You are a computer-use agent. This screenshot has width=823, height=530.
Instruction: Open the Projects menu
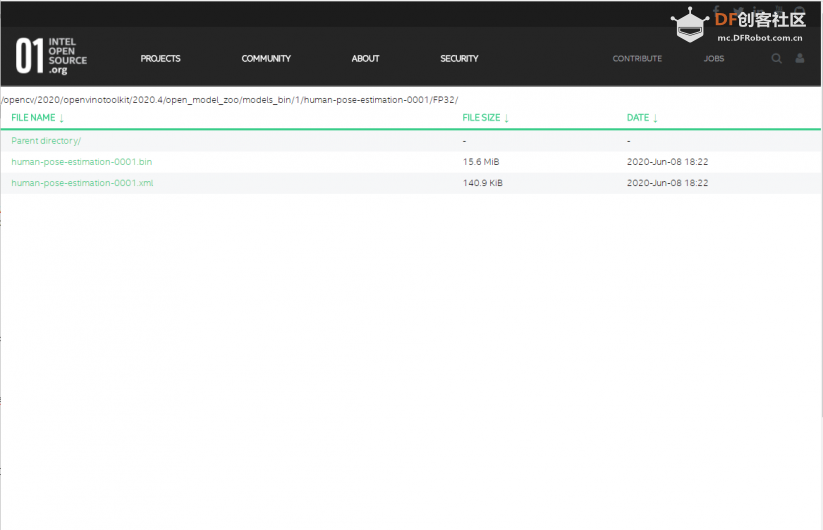(x=160, y=58)
